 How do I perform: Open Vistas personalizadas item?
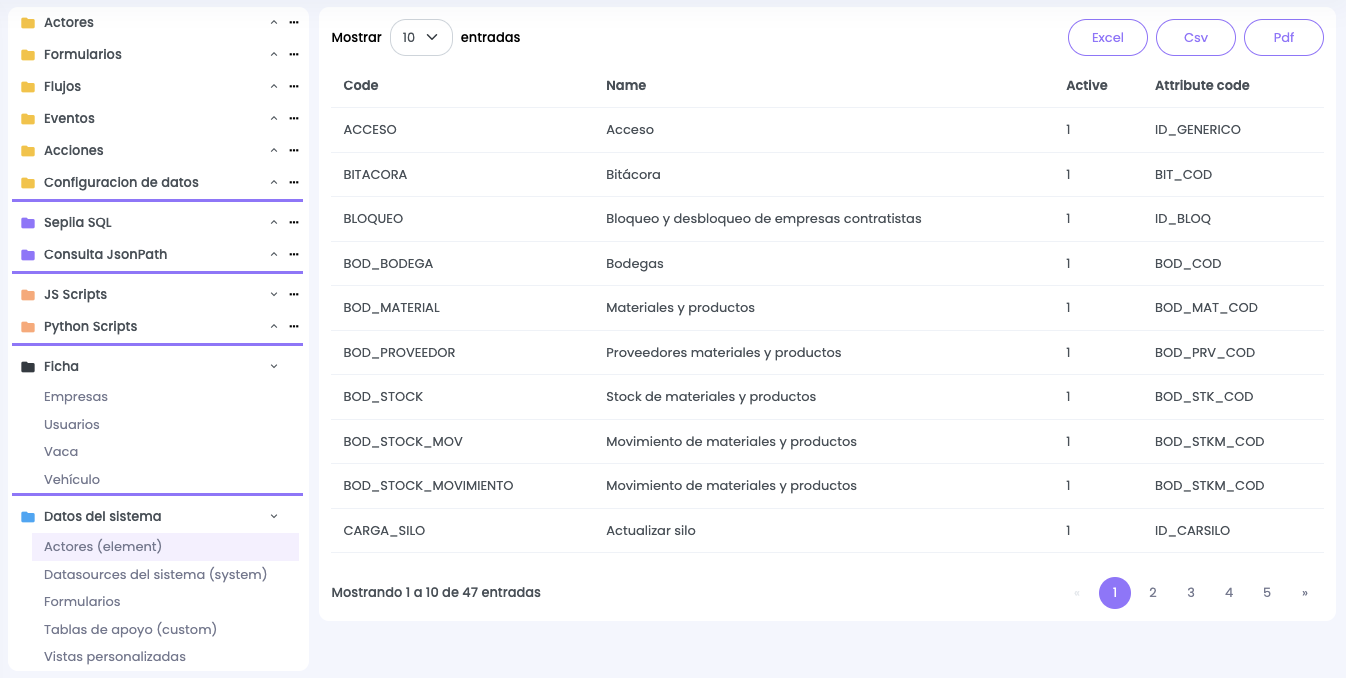pos(115,657)
